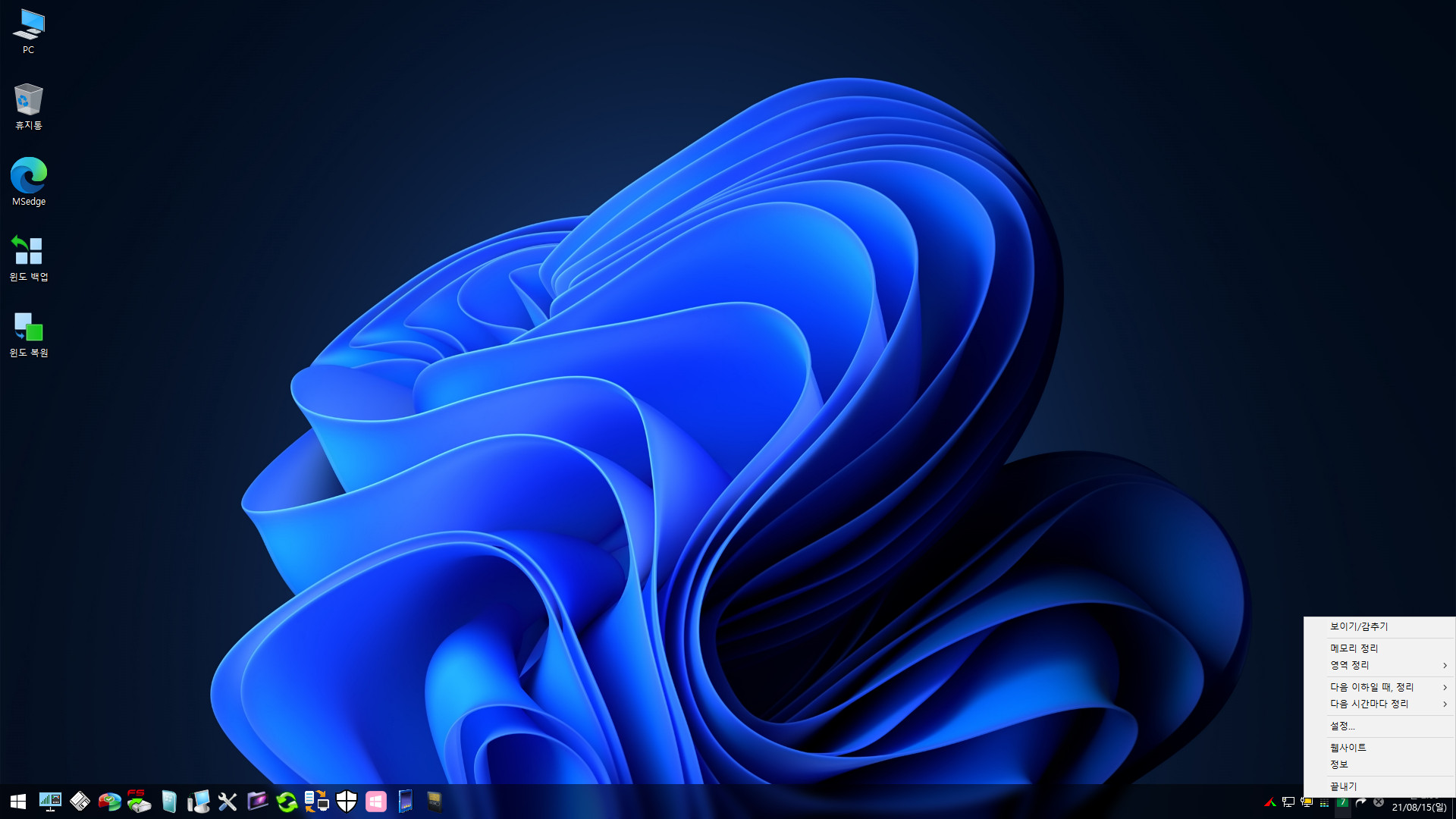
Task: Choose 메모리 정리 from the tray menu
Action: pos(1379,648)
